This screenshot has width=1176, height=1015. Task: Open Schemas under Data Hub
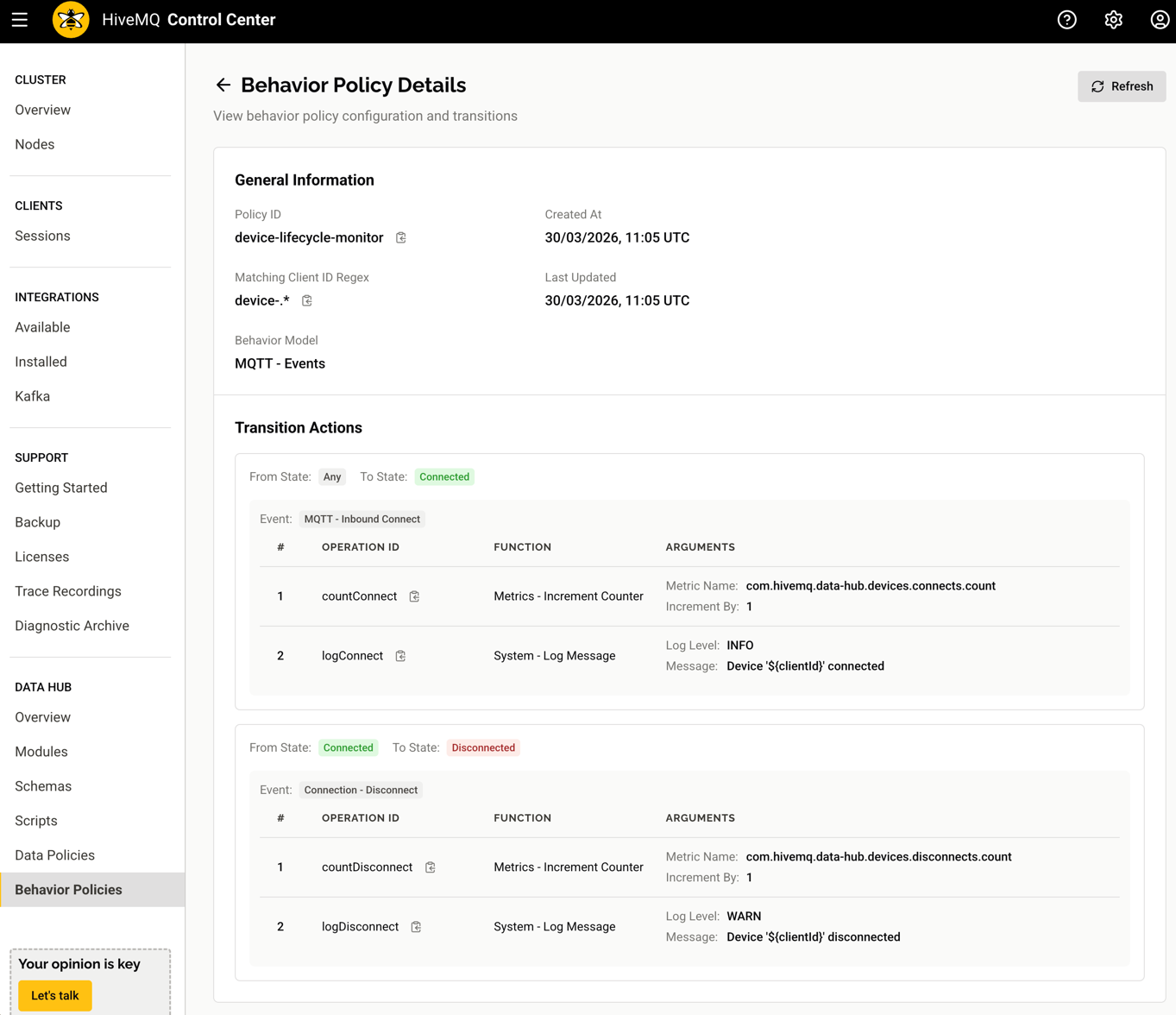point(43,785)
